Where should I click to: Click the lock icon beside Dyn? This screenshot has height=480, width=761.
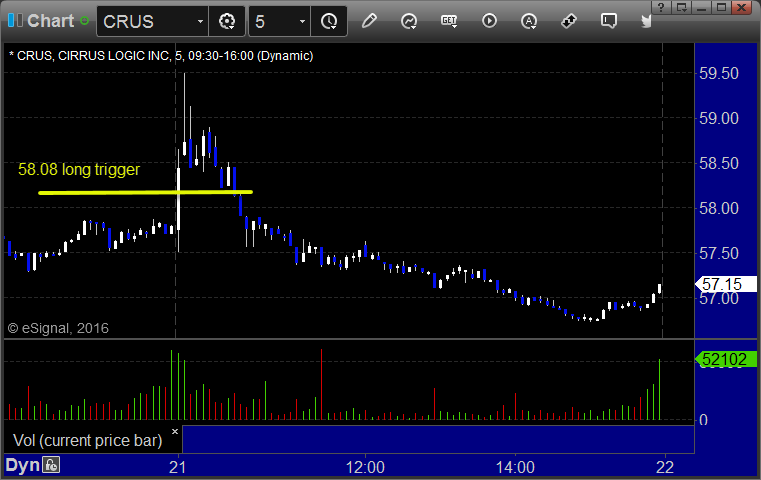click(51, 465)
